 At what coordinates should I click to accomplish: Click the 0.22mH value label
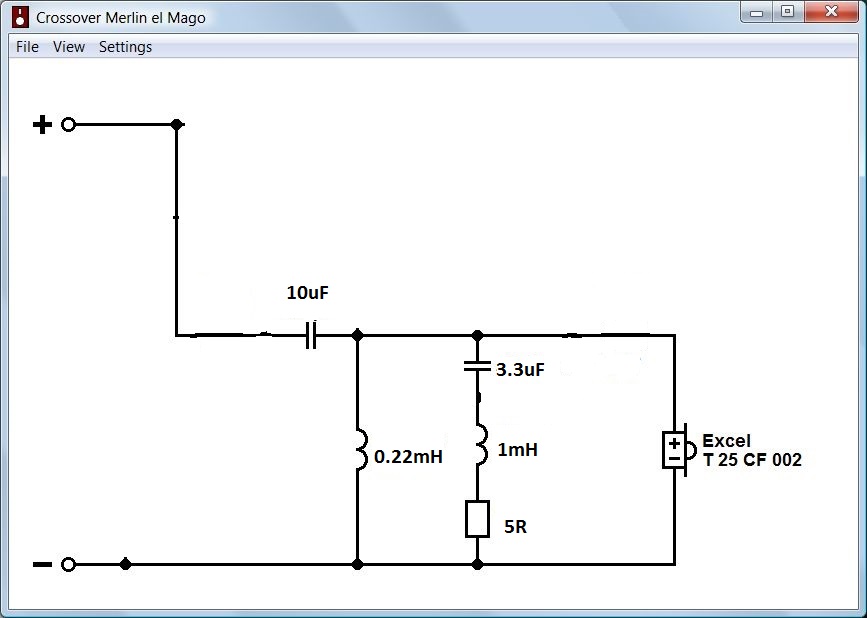(x=408, y=457)
